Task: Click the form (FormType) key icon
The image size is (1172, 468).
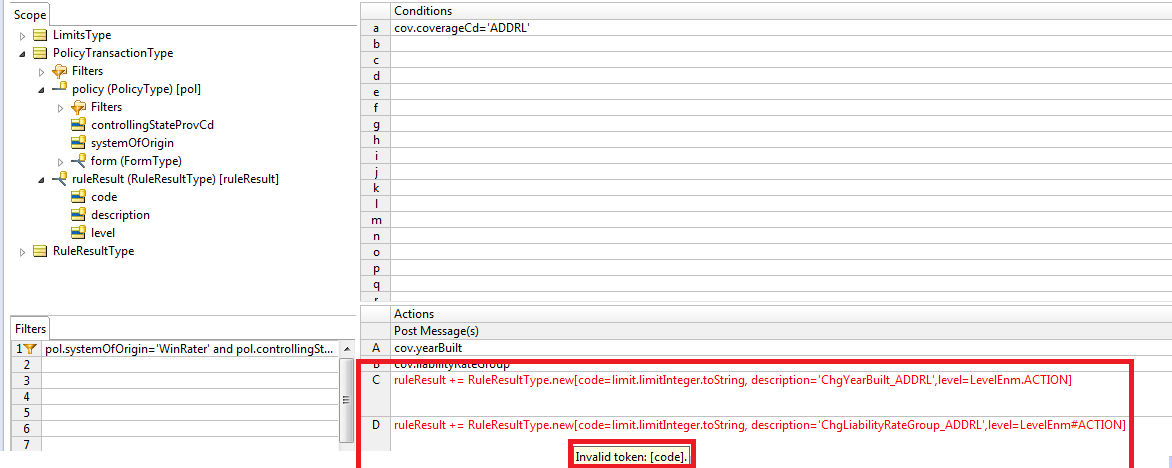Action: tap(78, 161)
